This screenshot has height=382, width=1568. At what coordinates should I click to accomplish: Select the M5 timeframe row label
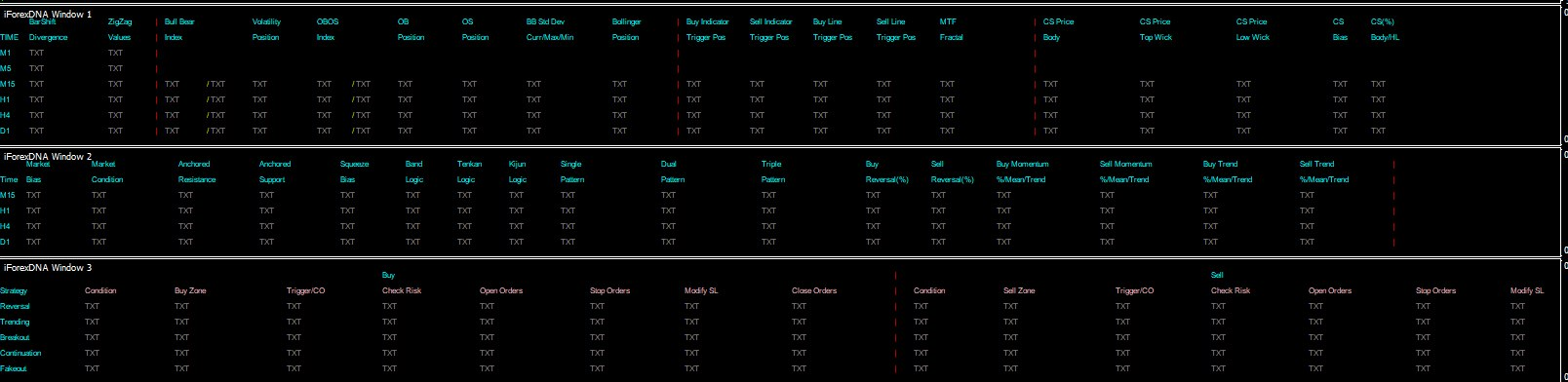point(6,68)
